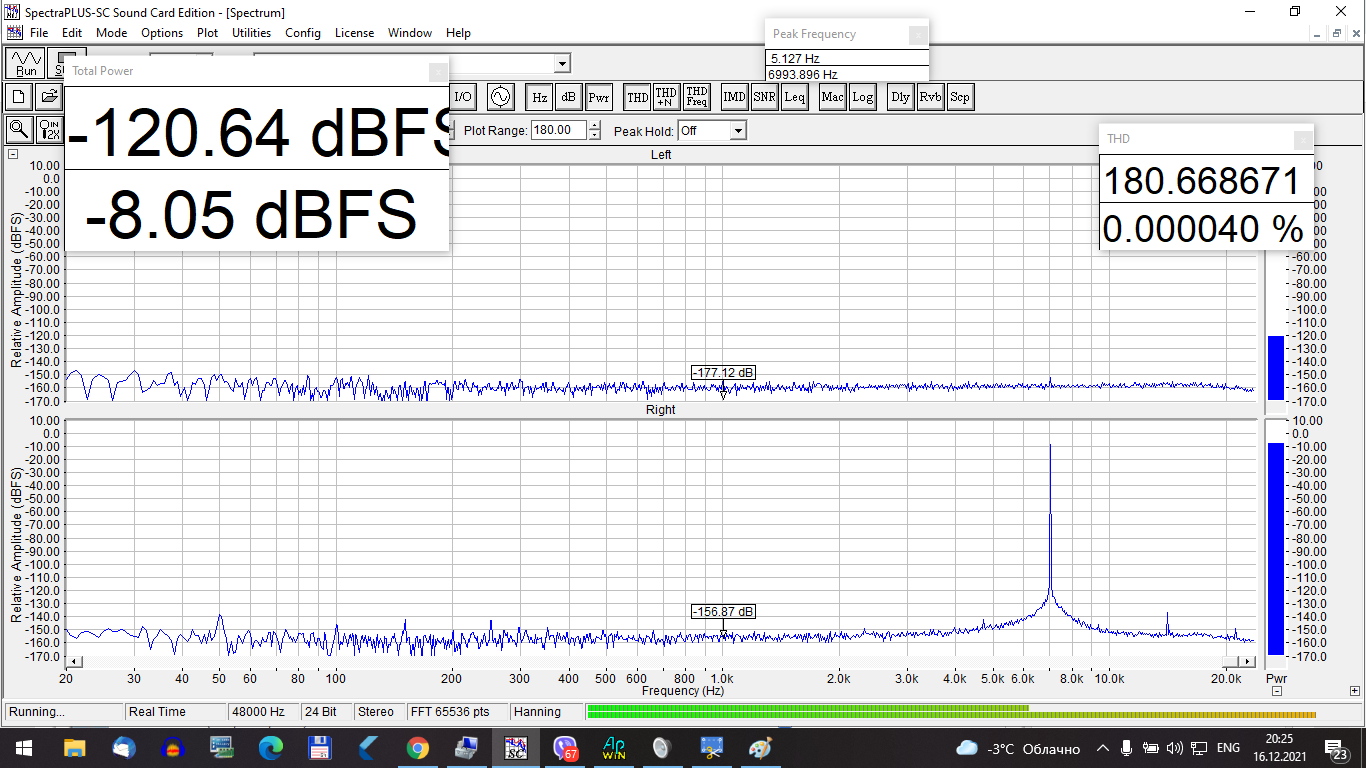Increase Plot Range with the up arrow
The width and height of the screenshot is (1366, 768).
point(595,126)
